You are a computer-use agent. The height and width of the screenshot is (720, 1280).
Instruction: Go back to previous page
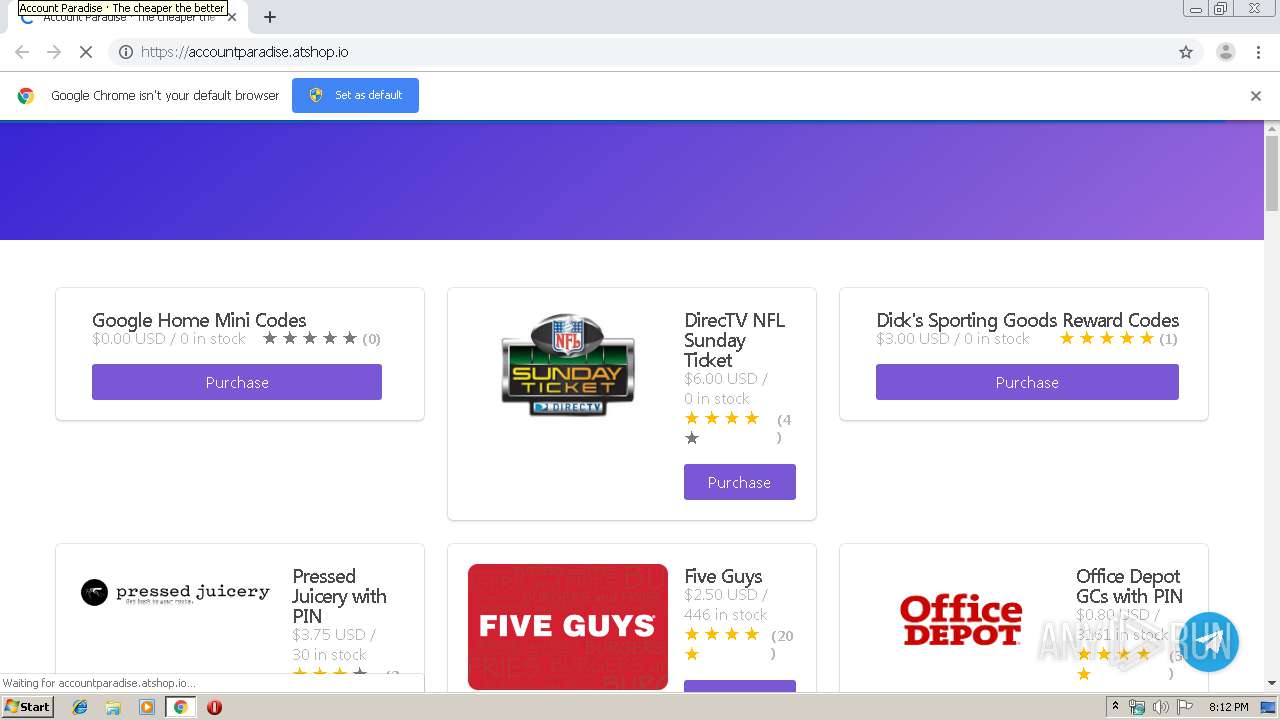(x=22, y=52)
